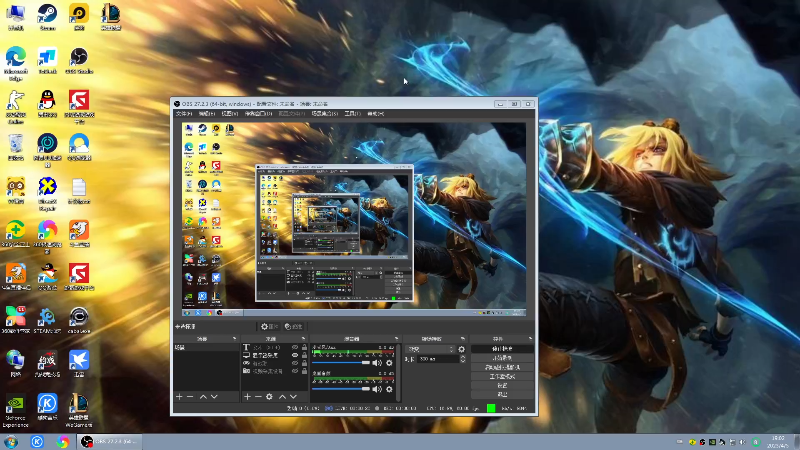The image size is (800, 450).
Task: Open the Mic/Aux audio settings gear
Action: 389,363
